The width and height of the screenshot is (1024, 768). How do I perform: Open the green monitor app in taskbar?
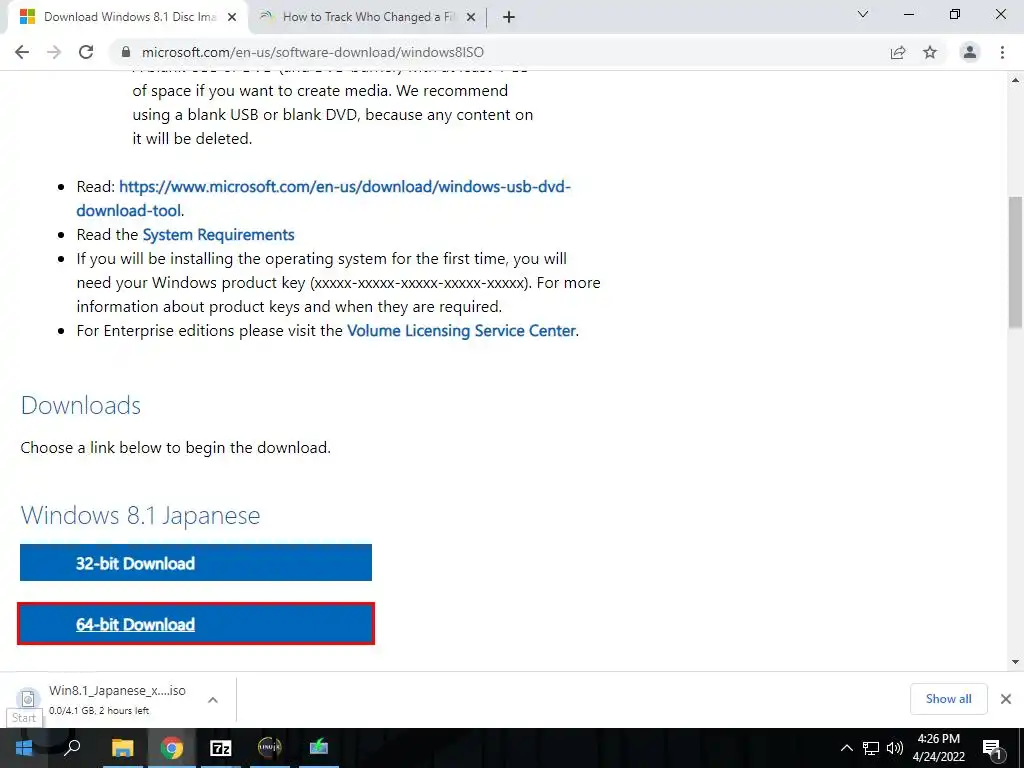[319, 746]
